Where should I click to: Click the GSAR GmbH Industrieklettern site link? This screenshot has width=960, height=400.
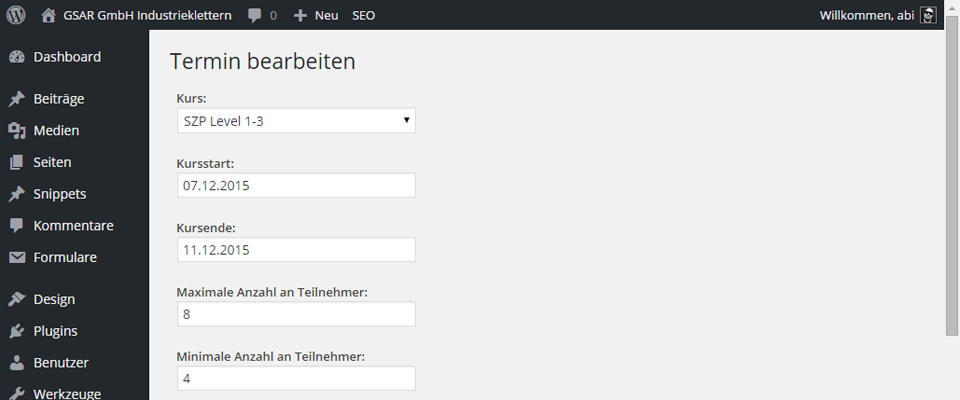[x=148, y=15]
